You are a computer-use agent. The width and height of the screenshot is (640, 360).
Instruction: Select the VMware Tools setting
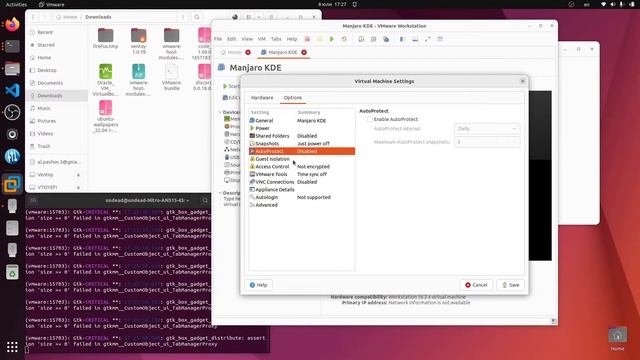(302, 174)
